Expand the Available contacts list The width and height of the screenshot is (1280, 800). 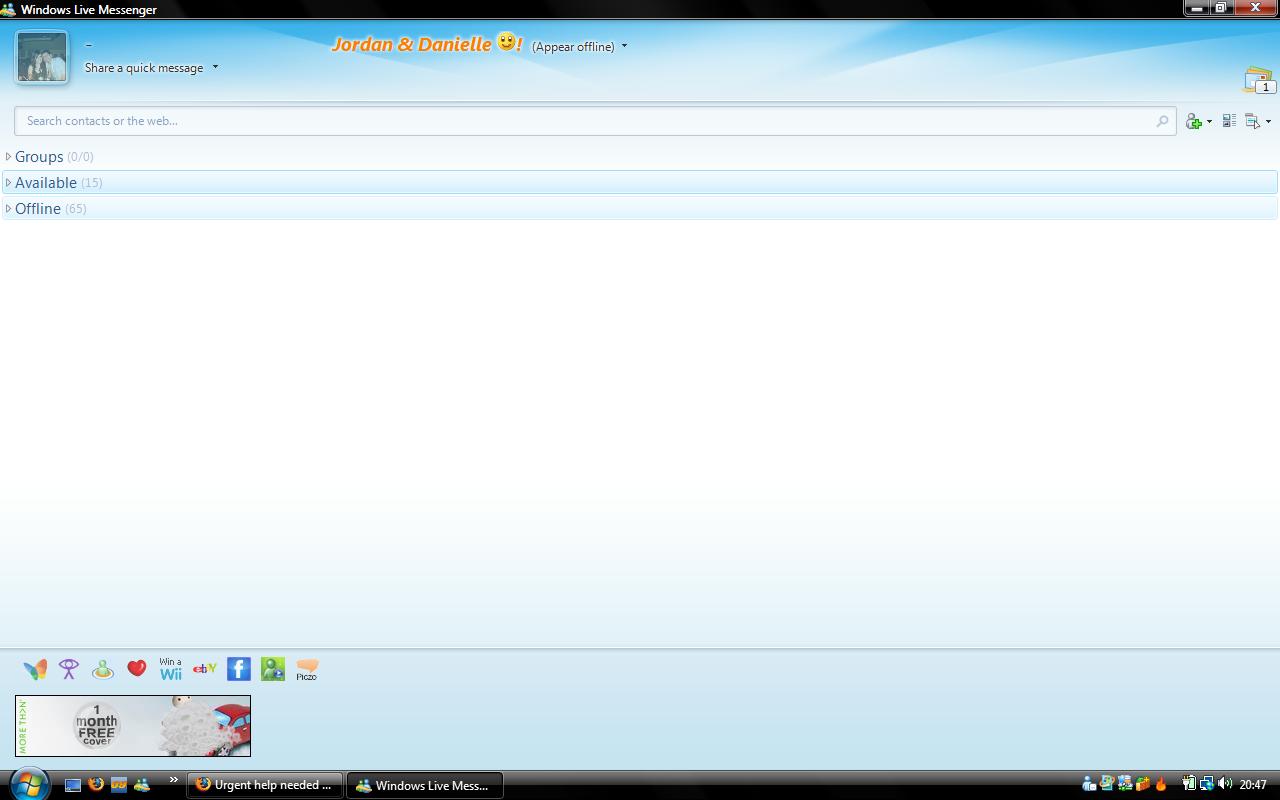45,183
